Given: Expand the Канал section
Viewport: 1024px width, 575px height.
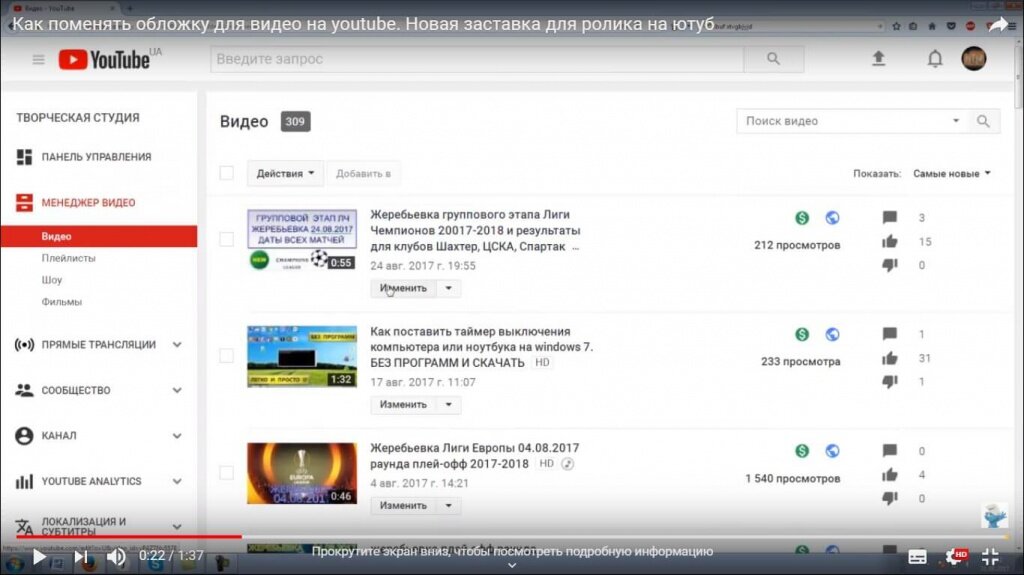Looking at the screenshot, I should point(177,436).
